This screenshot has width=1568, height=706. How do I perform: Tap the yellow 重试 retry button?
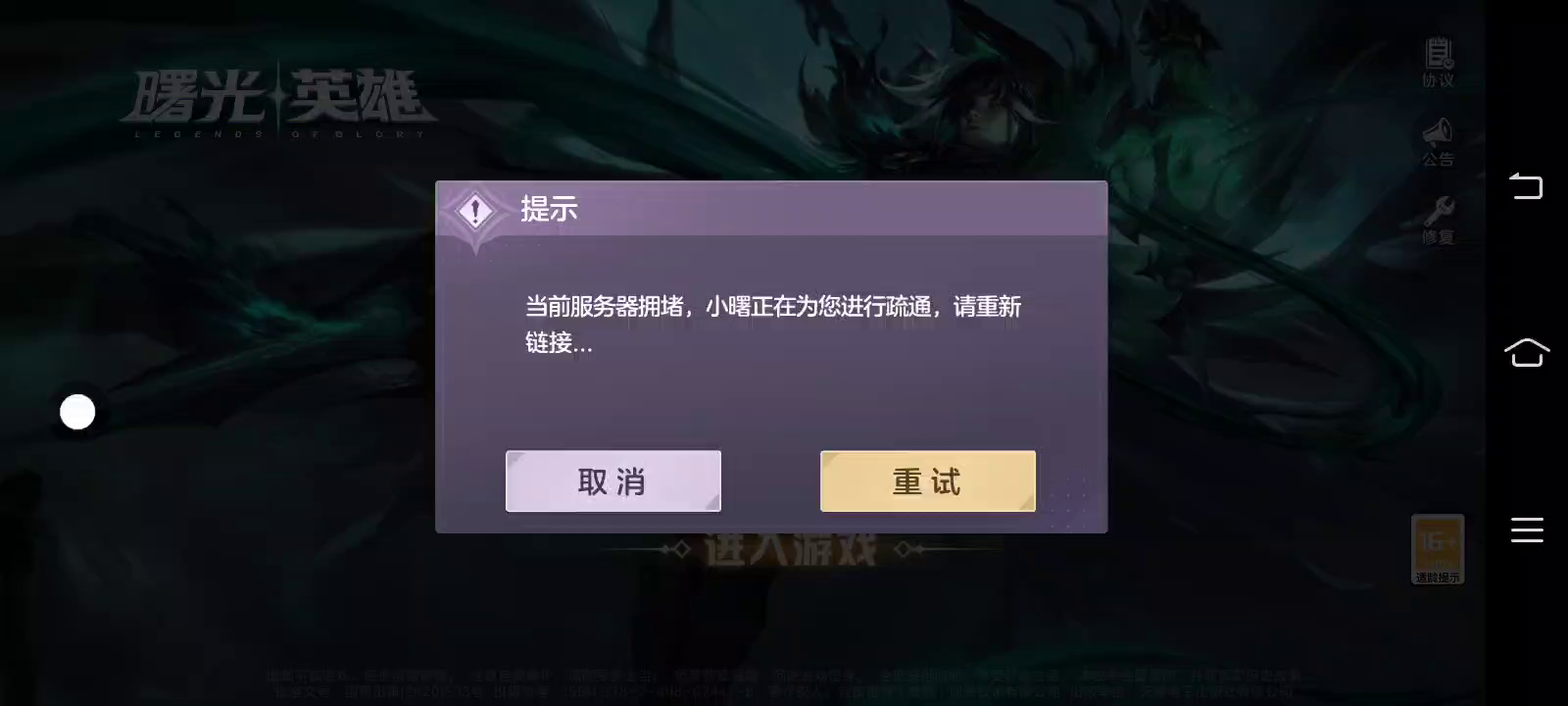(x=928, y=481)
